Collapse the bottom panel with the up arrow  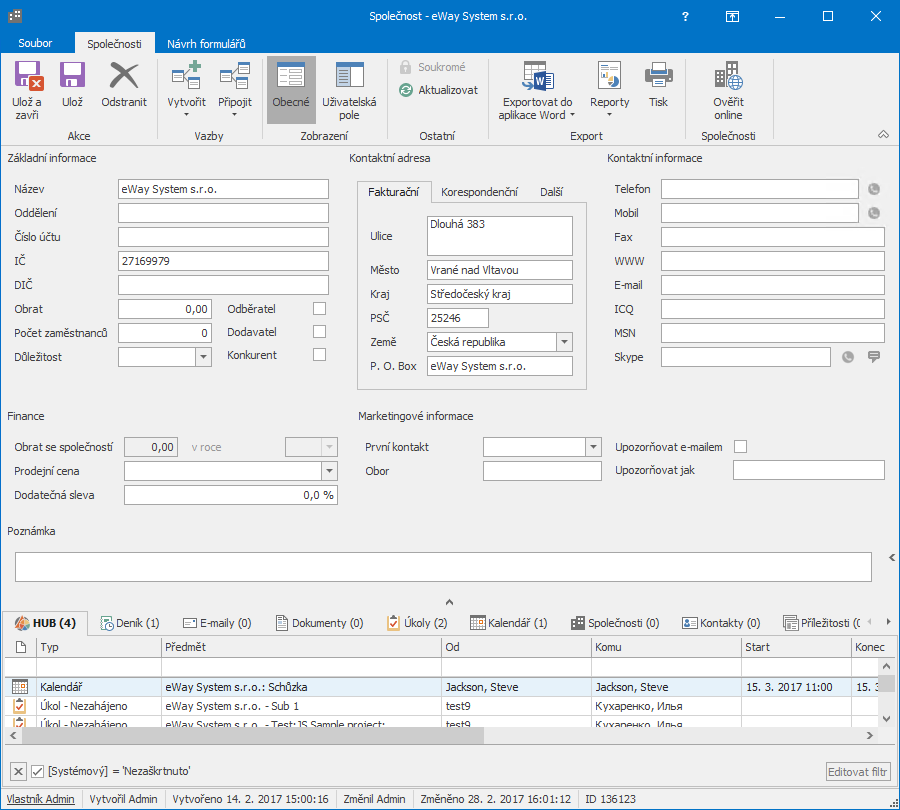pyautogui.click(x=449, y=602)
